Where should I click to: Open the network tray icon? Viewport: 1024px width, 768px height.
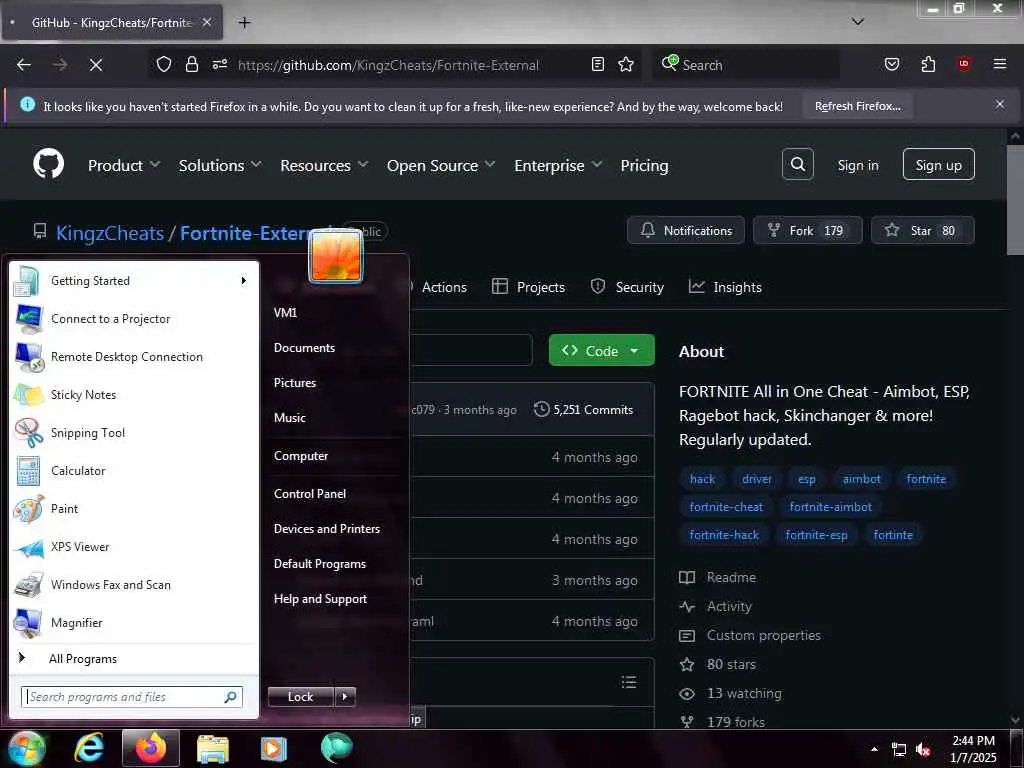point(899,750)
